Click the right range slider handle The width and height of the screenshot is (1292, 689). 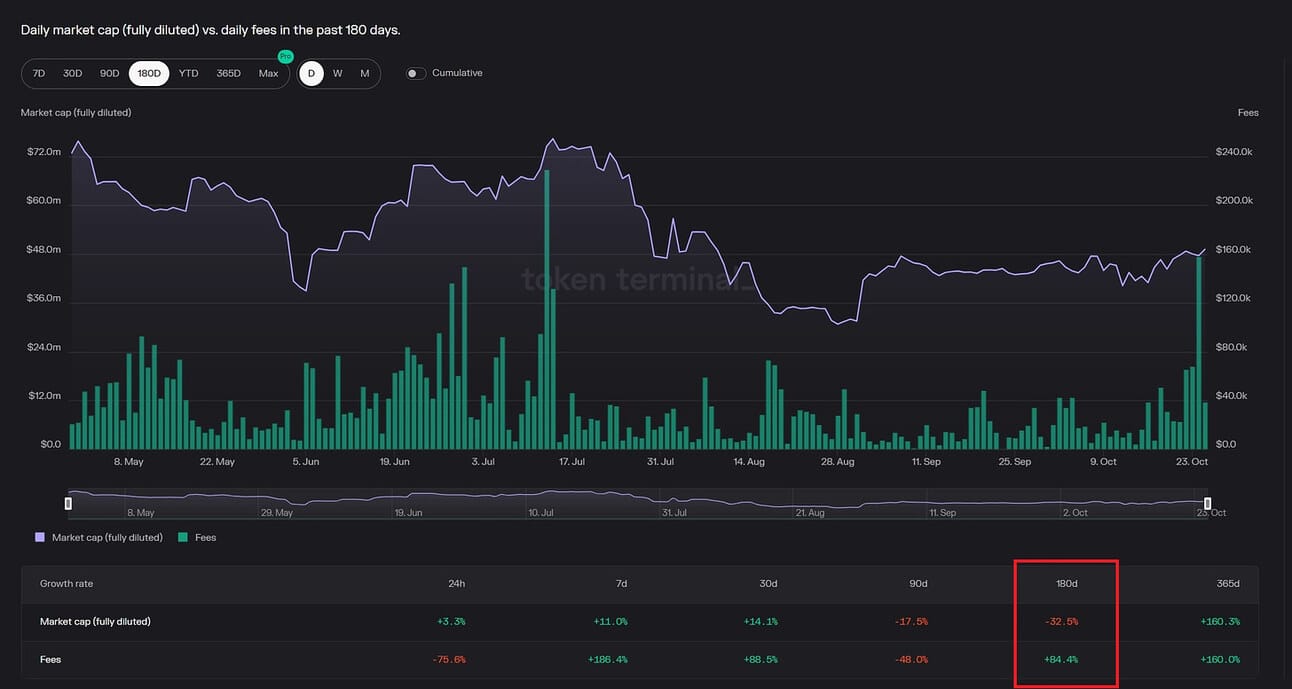[1208, 503]
